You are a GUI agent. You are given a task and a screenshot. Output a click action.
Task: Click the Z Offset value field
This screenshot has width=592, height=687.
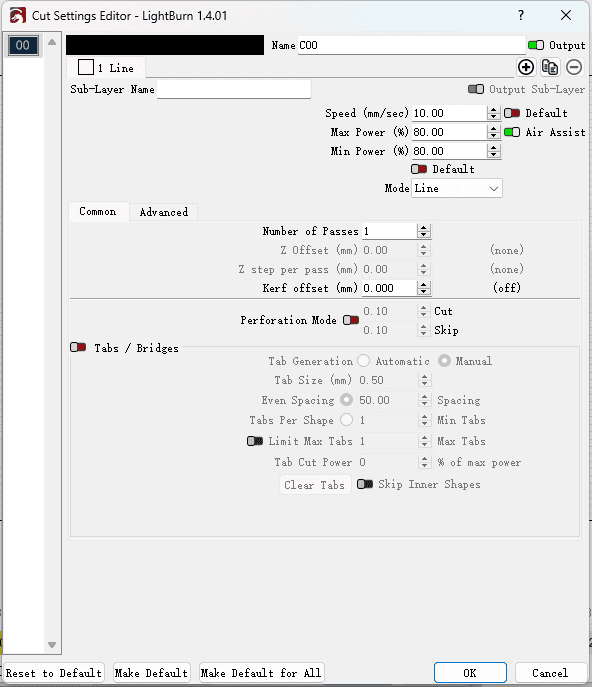point(389,250)
